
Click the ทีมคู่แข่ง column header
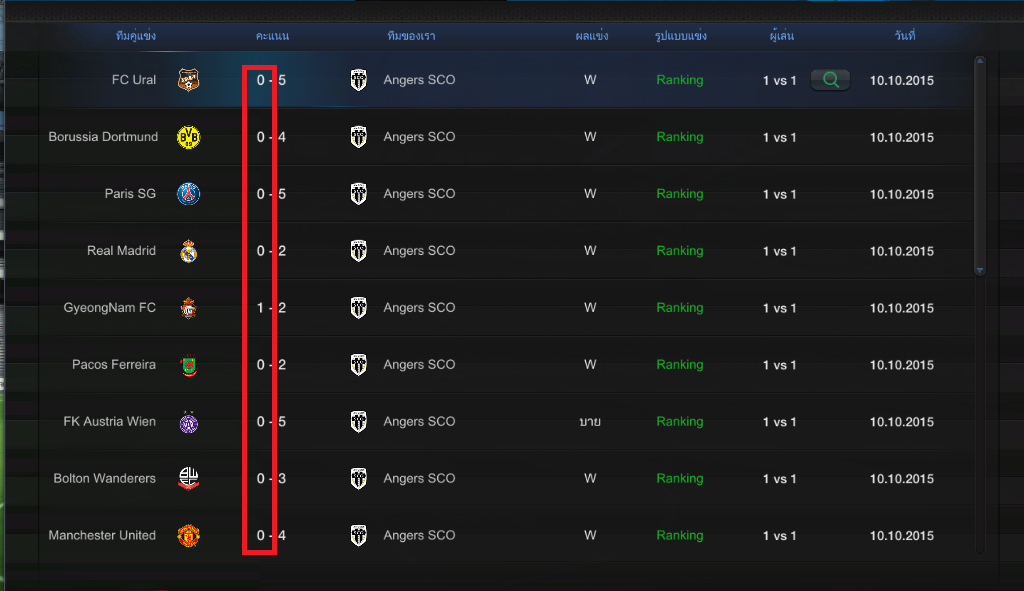tap(136, 36)
